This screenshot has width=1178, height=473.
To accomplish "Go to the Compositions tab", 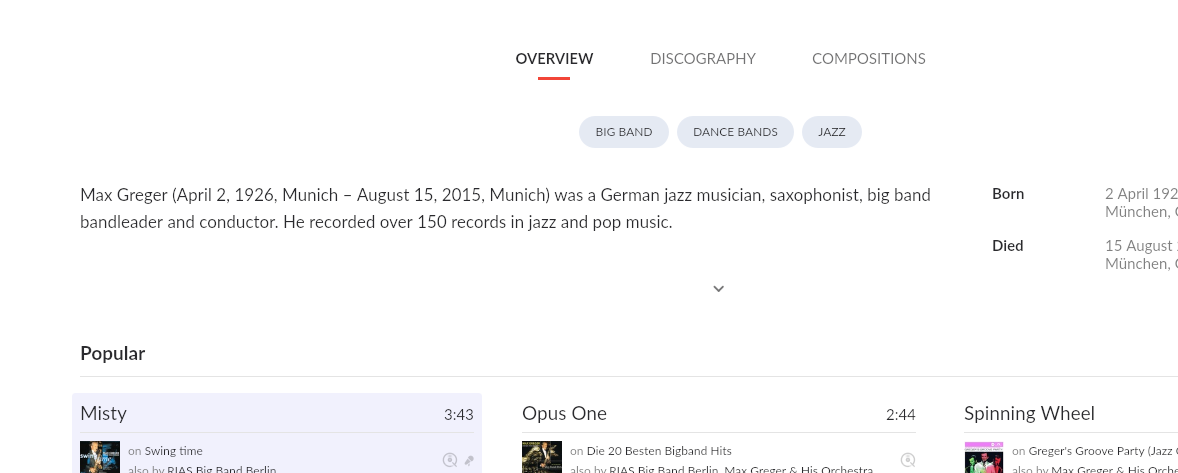I will [868, 59].
